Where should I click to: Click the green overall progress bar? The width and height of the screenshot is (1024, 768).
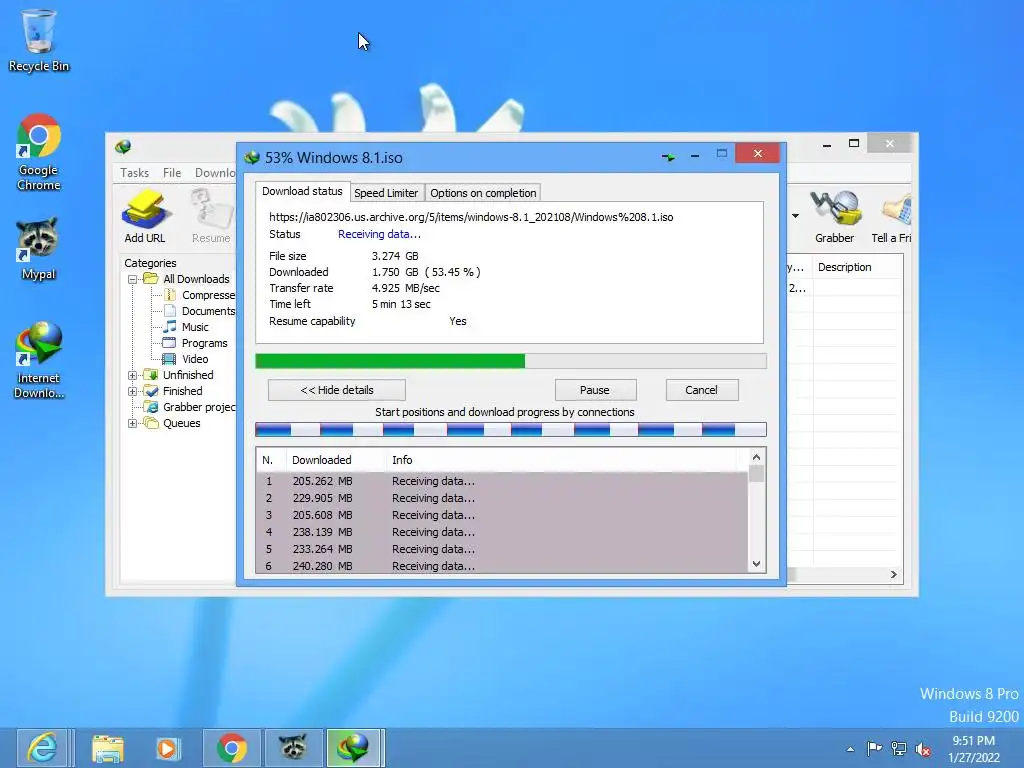(511, 361)
